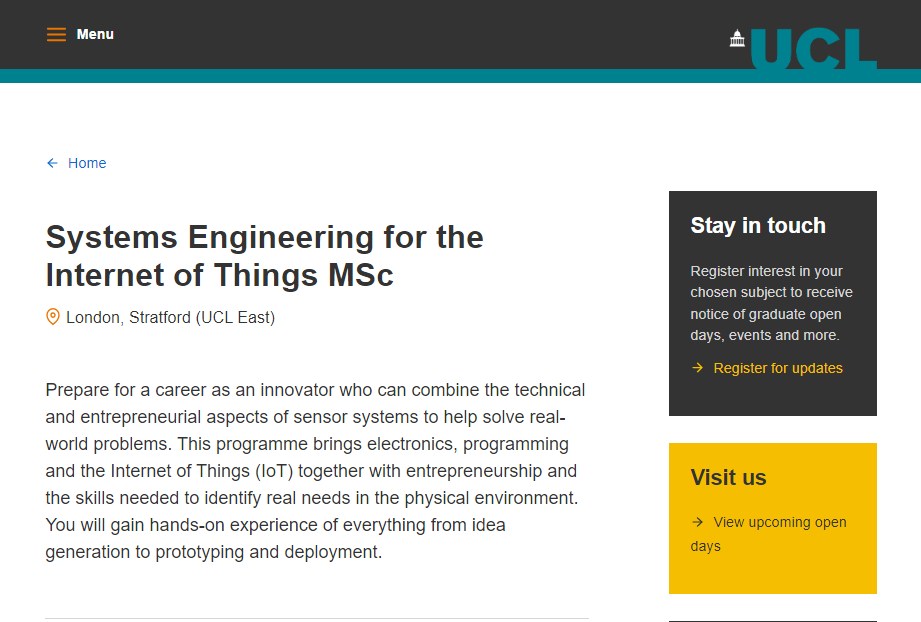Click the arrow beside Register for updates

tap(698, 367)
